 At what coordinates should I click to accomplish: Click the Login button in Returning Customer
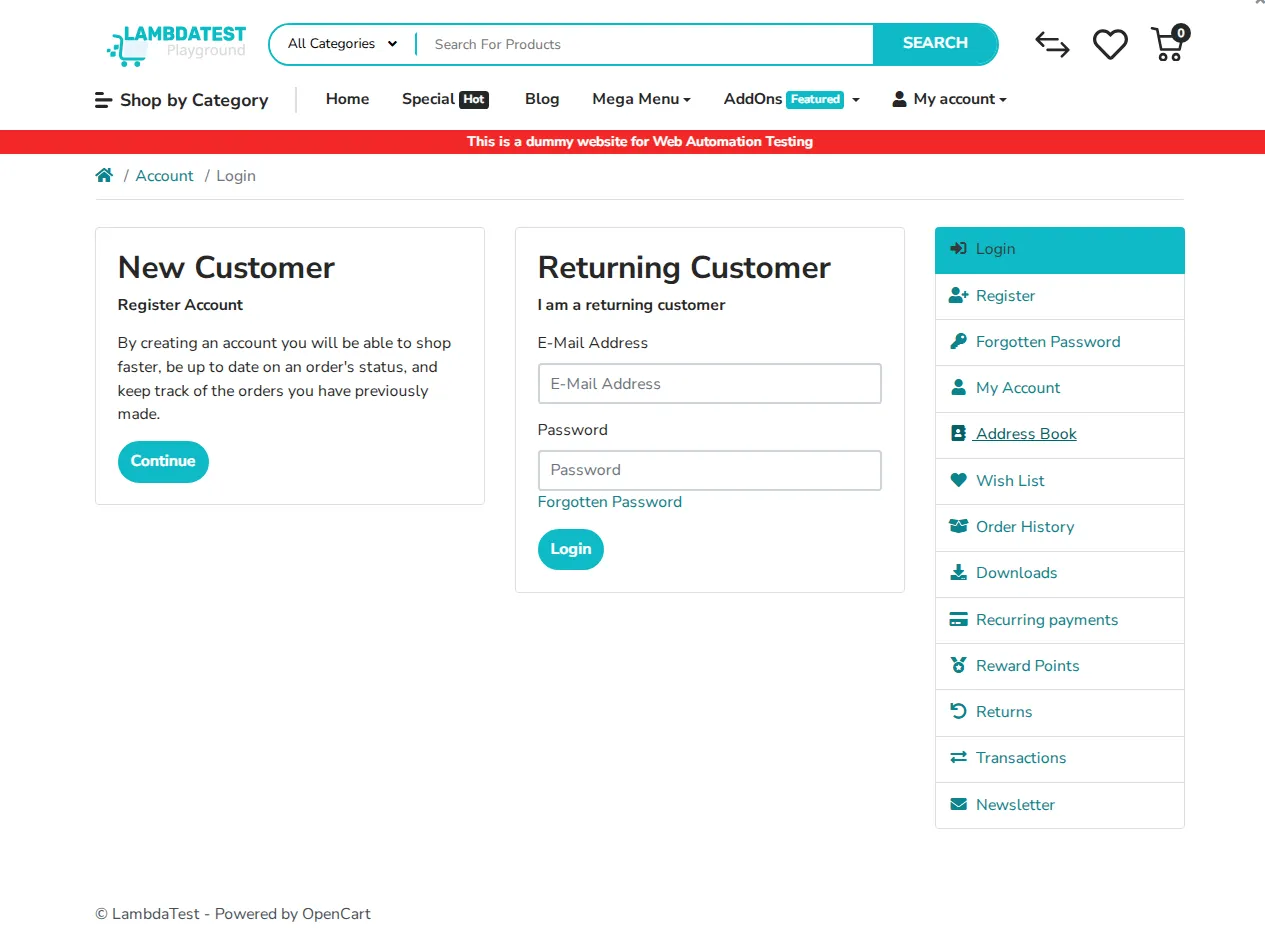coord(571,549)
